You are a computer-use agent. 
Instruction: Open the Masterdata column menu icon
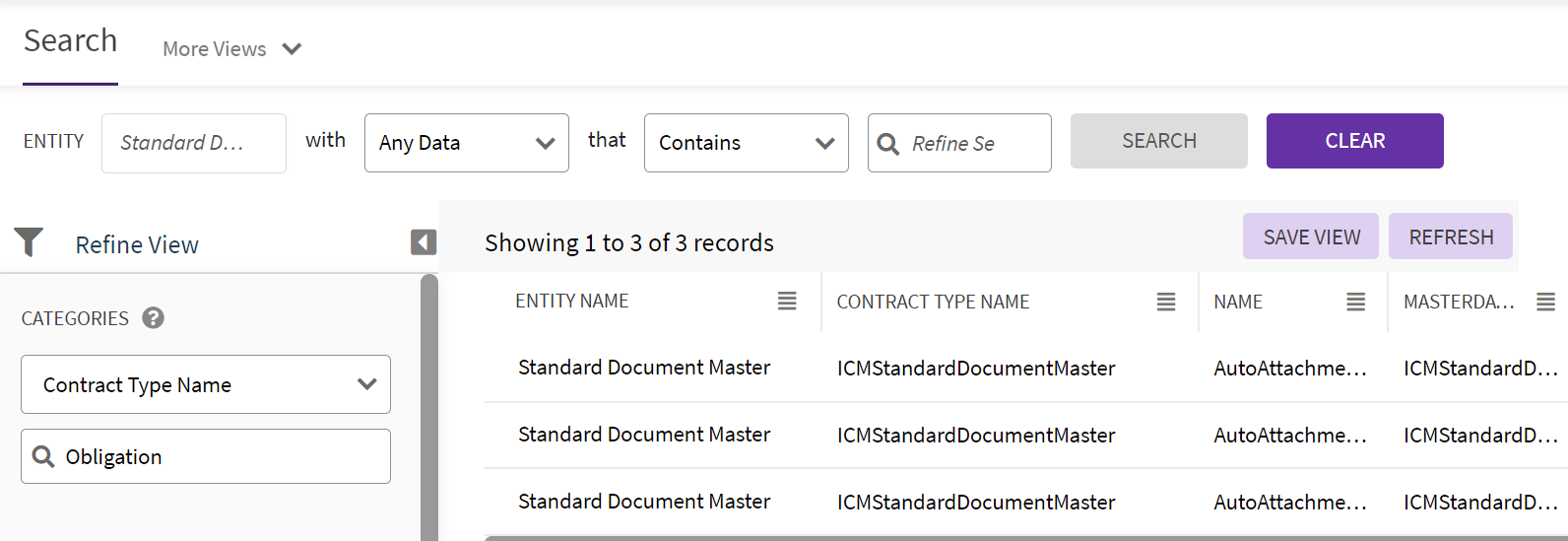pyautogui.click(x=1546, y=303)
